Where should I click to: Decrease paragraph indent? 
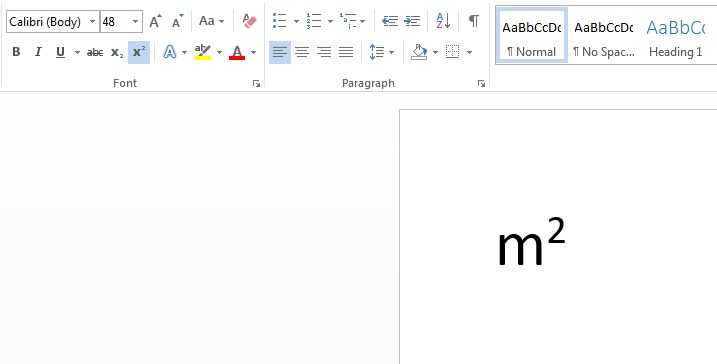(x=390, y=21)
